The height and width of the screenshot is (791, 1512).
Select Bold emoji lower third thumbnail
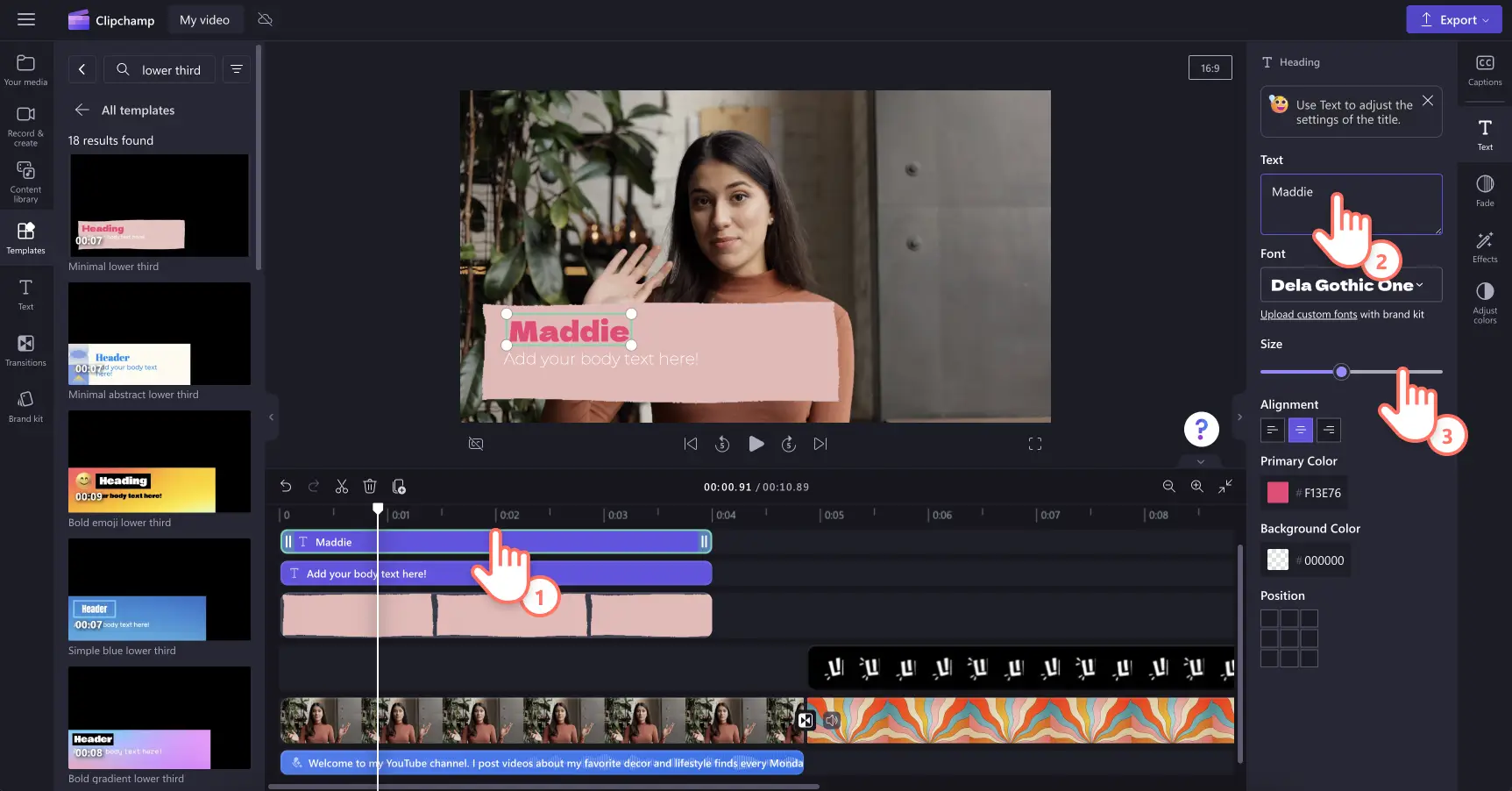(160, 461)
